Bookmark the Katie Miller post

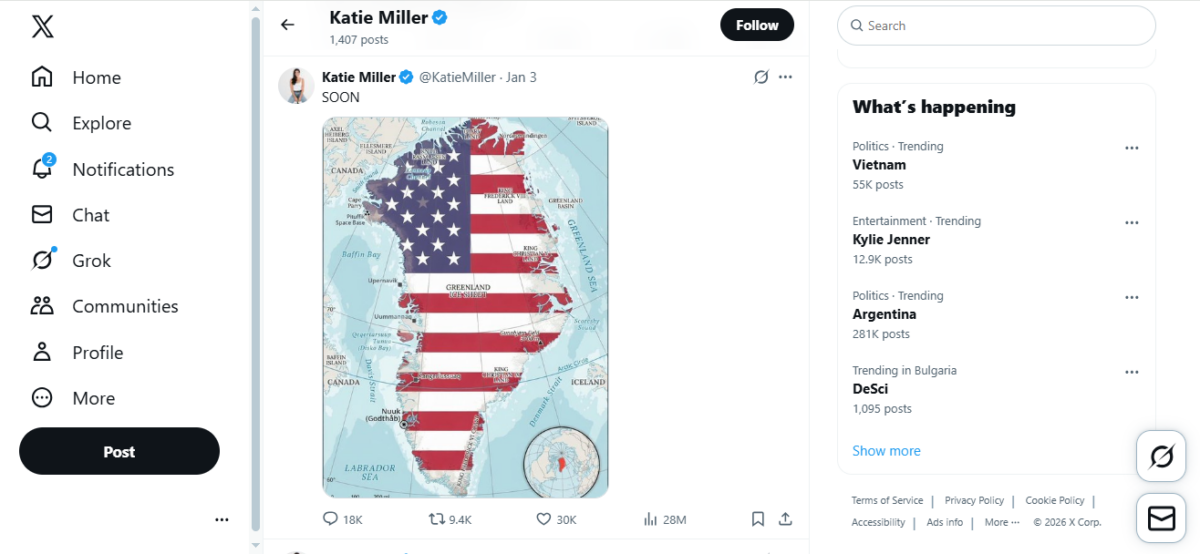(758, 519)
